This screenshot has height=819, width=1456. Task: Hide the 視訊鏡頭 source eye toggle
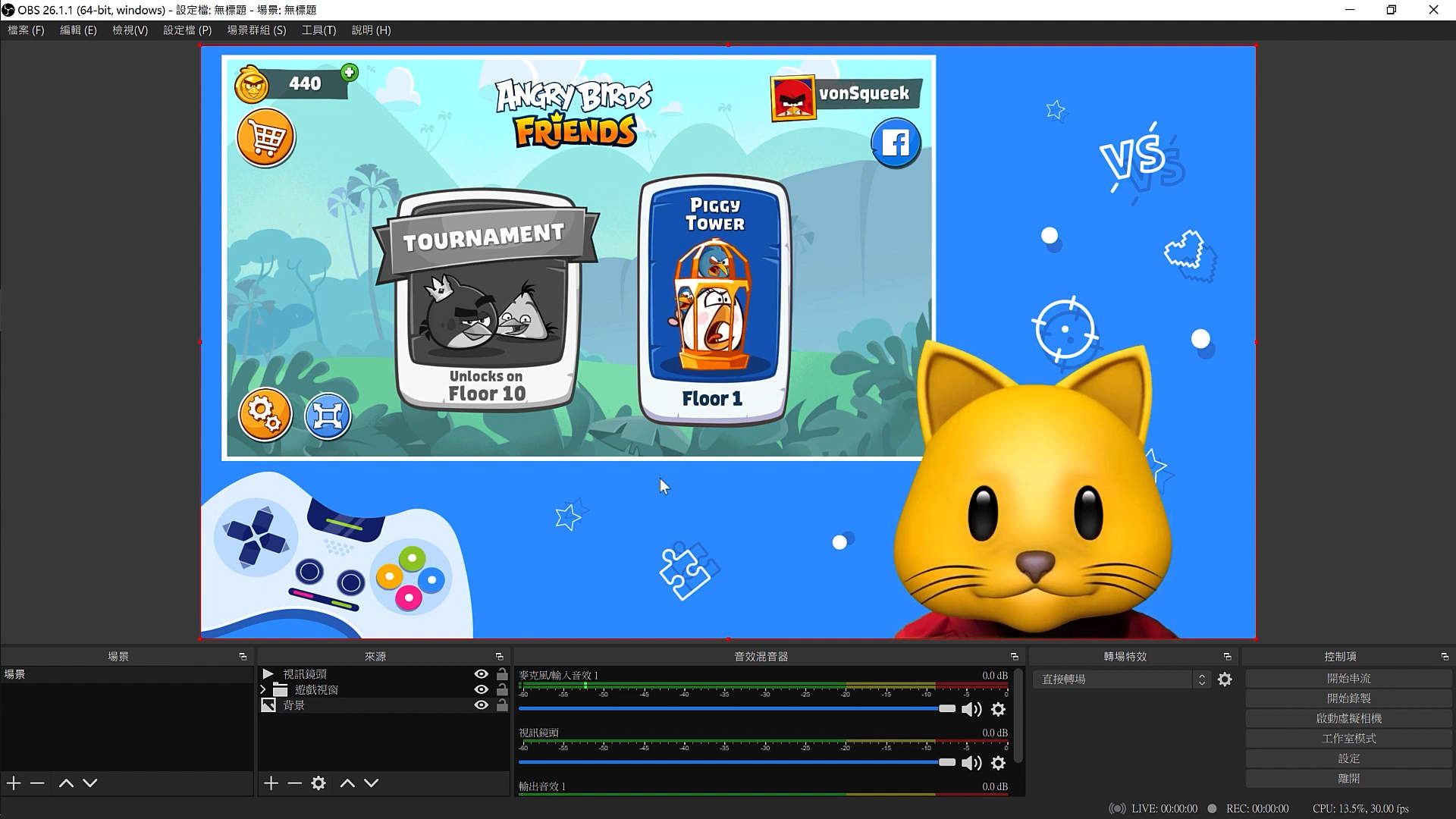(481, 674)
